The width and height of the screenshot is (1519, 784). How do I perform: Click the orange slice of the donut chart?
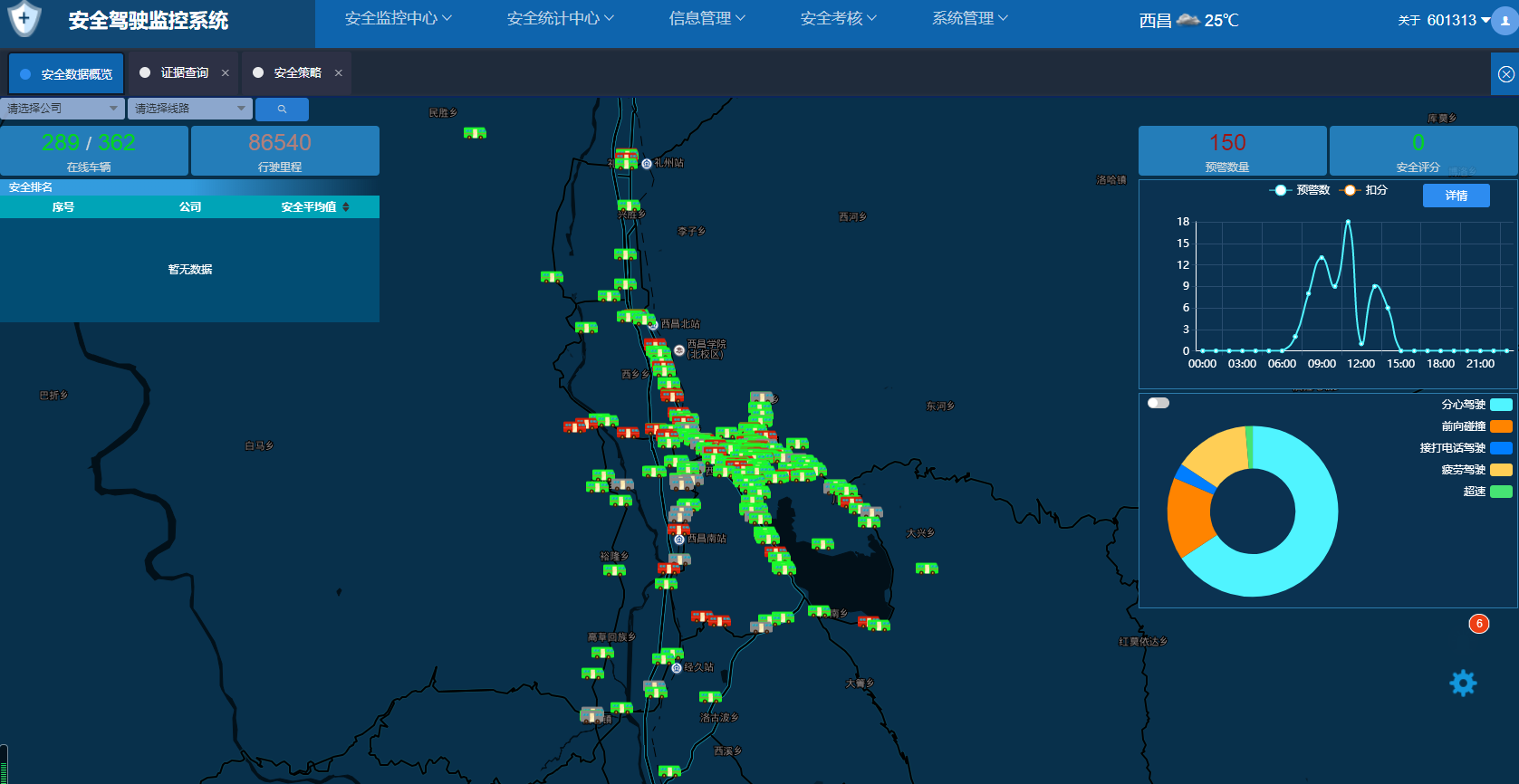point(1188,516)
